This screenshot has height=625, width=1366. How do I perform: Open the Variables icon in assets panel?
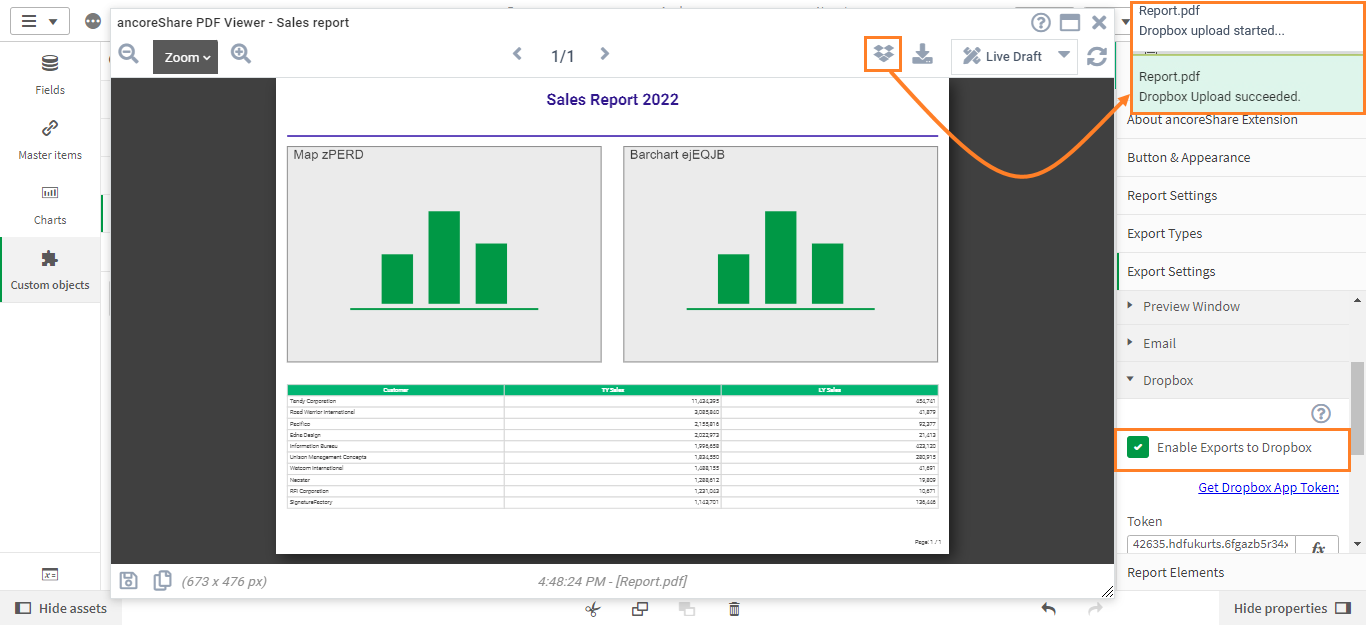[50, 575]
